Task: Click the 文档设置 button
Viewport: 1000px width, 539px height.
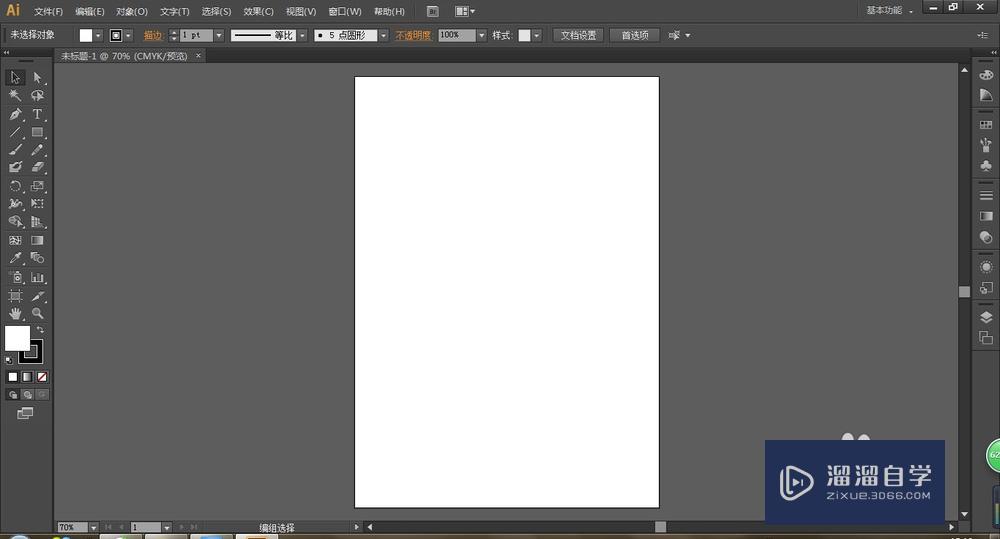Action: tap(578, 35)
